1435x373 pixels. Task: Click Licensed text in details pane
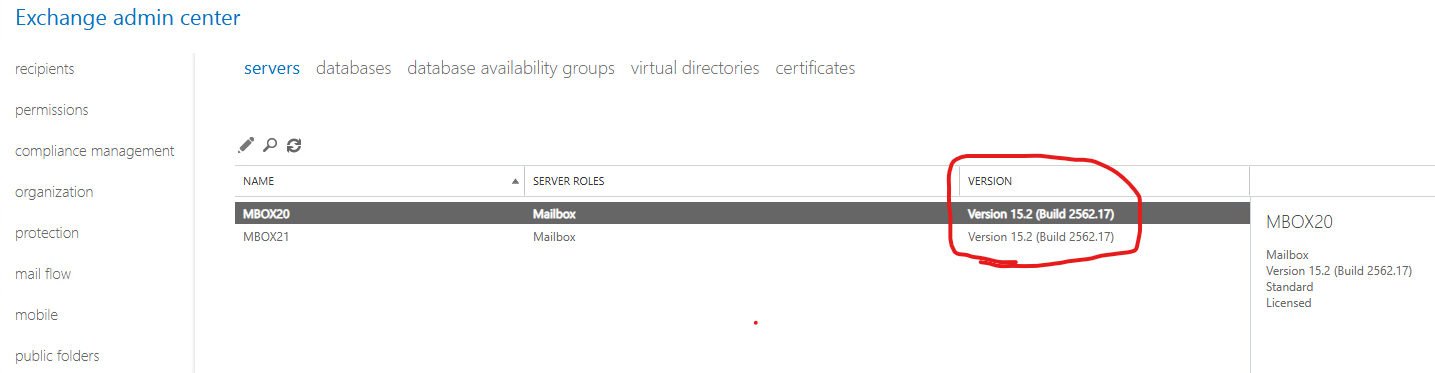pos(1289,303)
